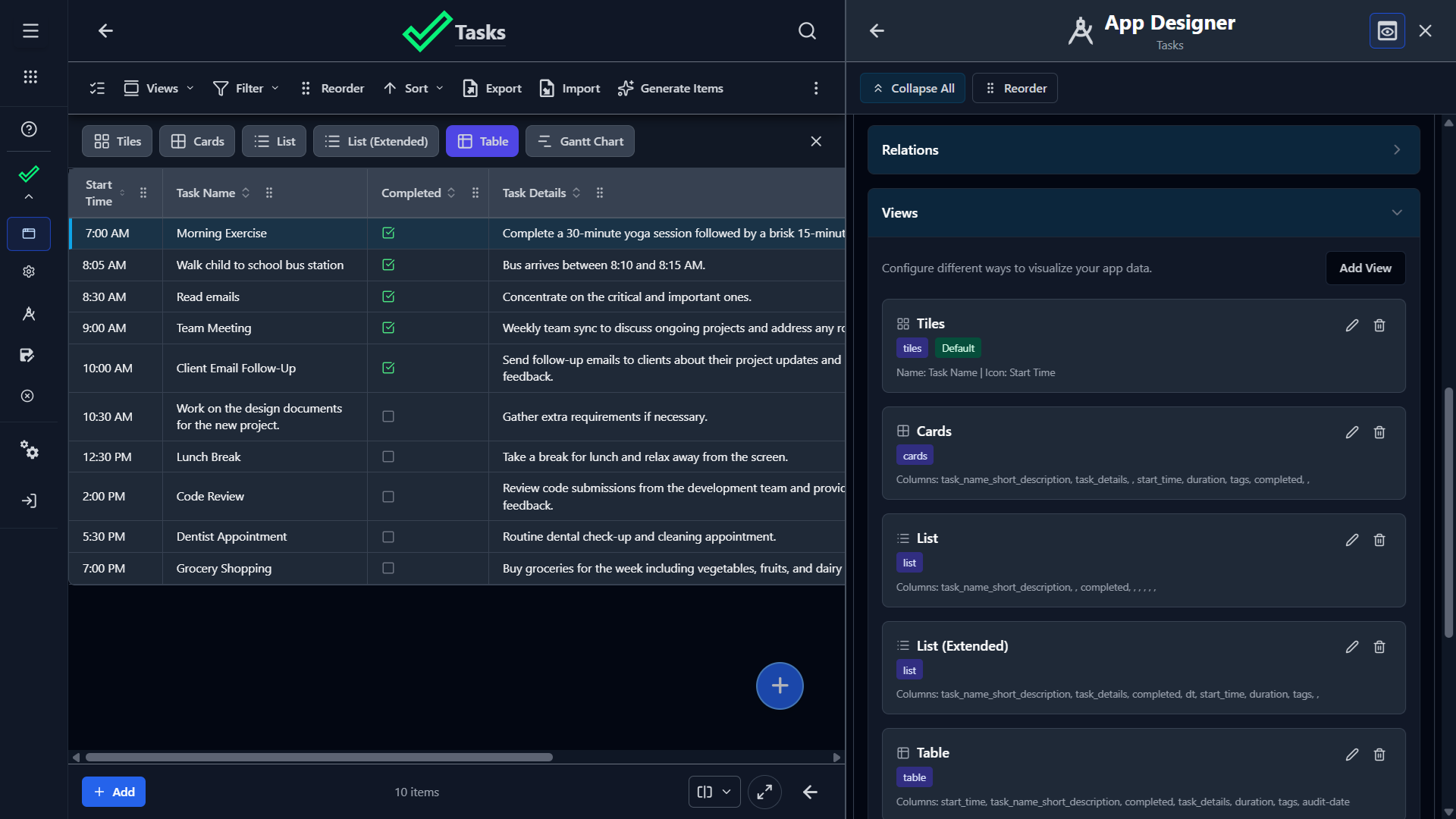Open the Sort dropdown
Image resolution: width=1456 pixels, height=819 pixels.
pyautogui.click(x=413, y=88)
